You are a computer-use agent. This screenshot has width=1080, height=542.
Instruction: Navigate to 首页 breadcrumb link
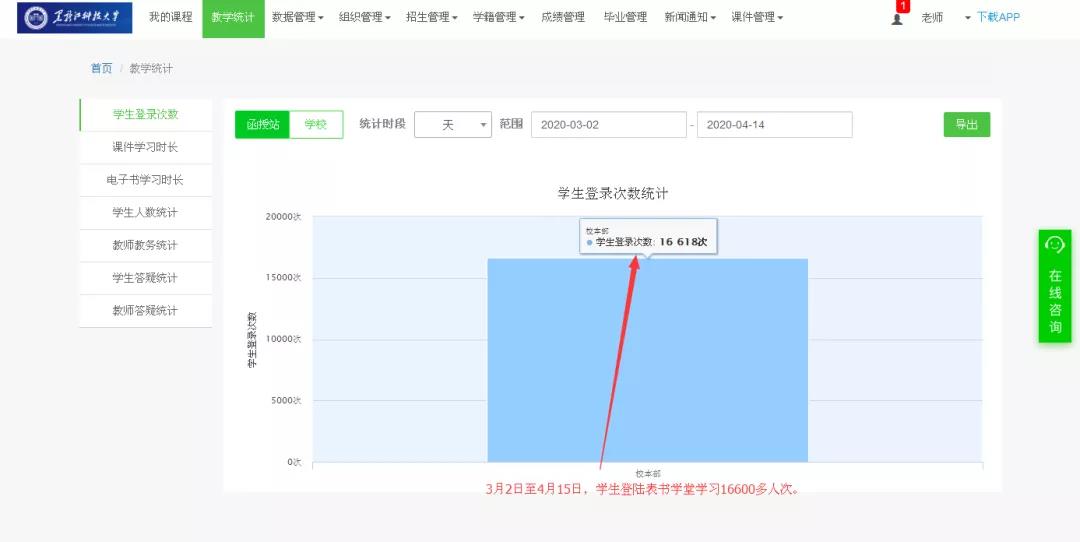tap(101, 68)
